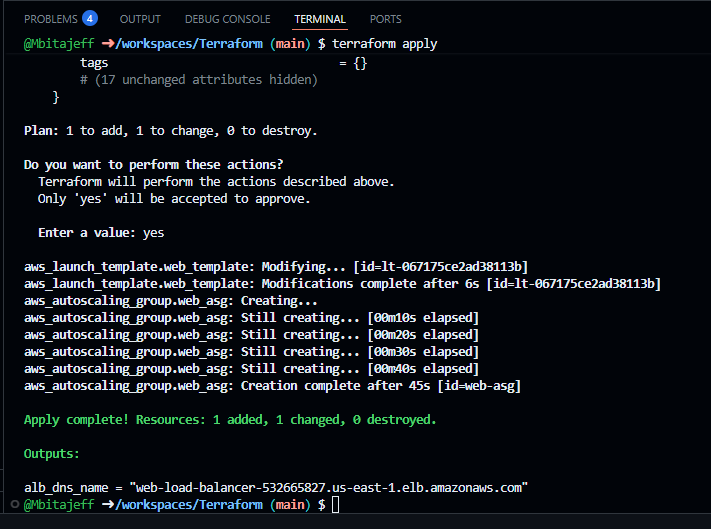Click the '# (17 unchanged attributes hidden)' comment line
The height and width of the screenshot is (529, 711).
coord(199,80)
